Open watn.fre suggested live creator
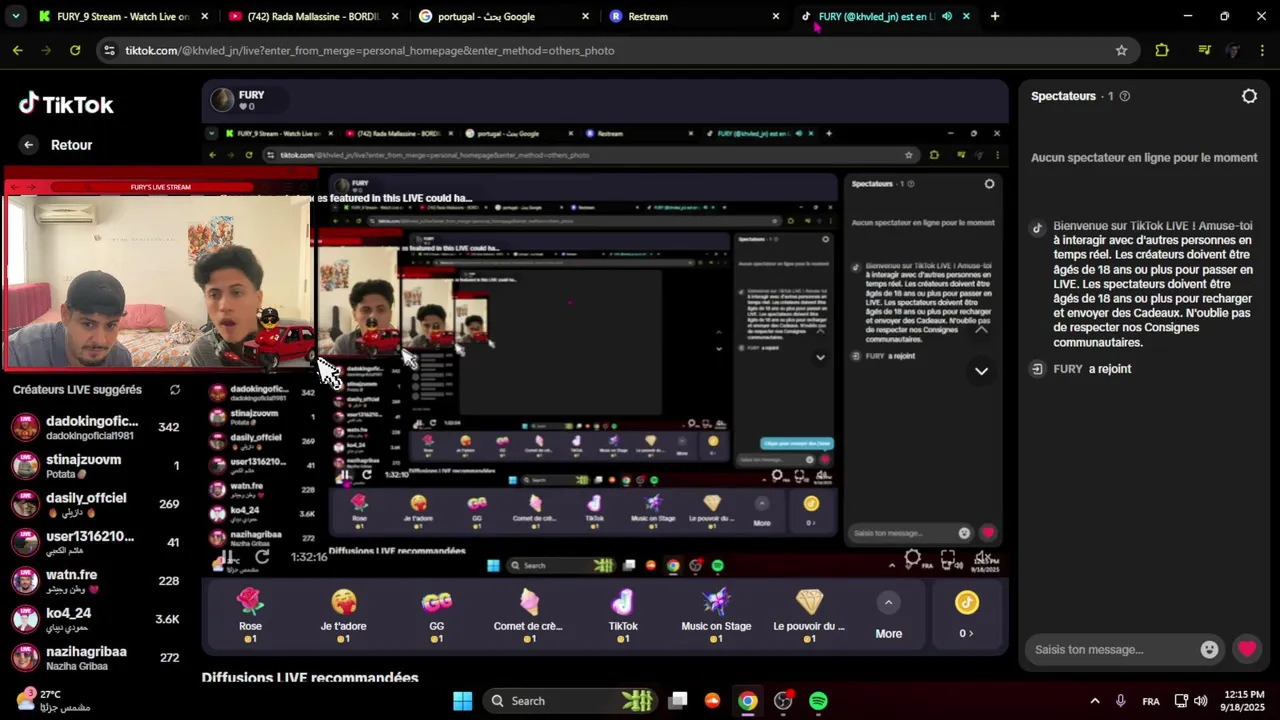Screen dimensions: 1280x720 [97, 581]
